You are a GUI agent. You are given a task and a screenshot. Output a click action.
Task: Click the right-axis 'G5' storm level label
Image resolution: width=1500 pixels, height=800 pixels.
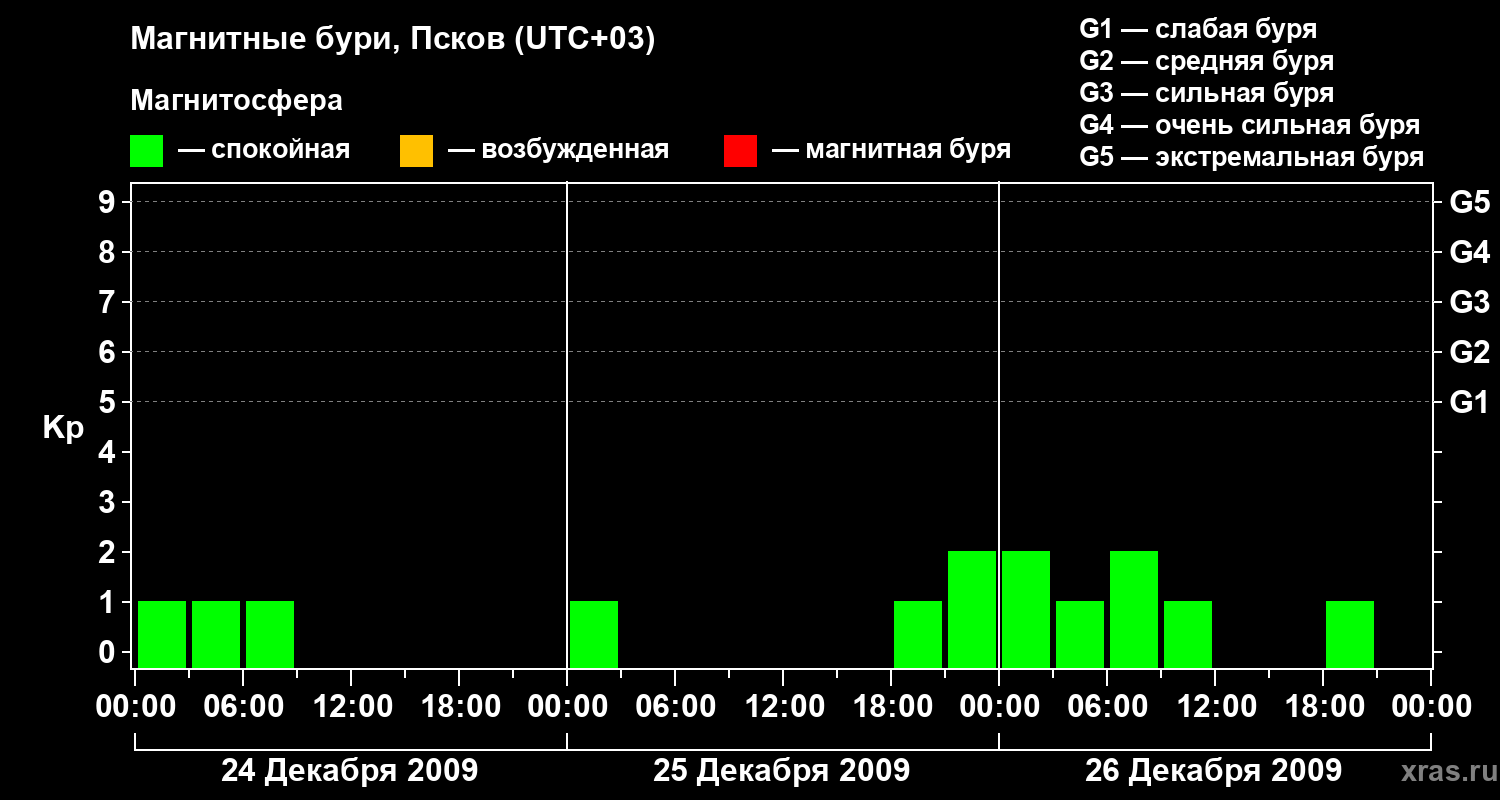(1469, 202)
